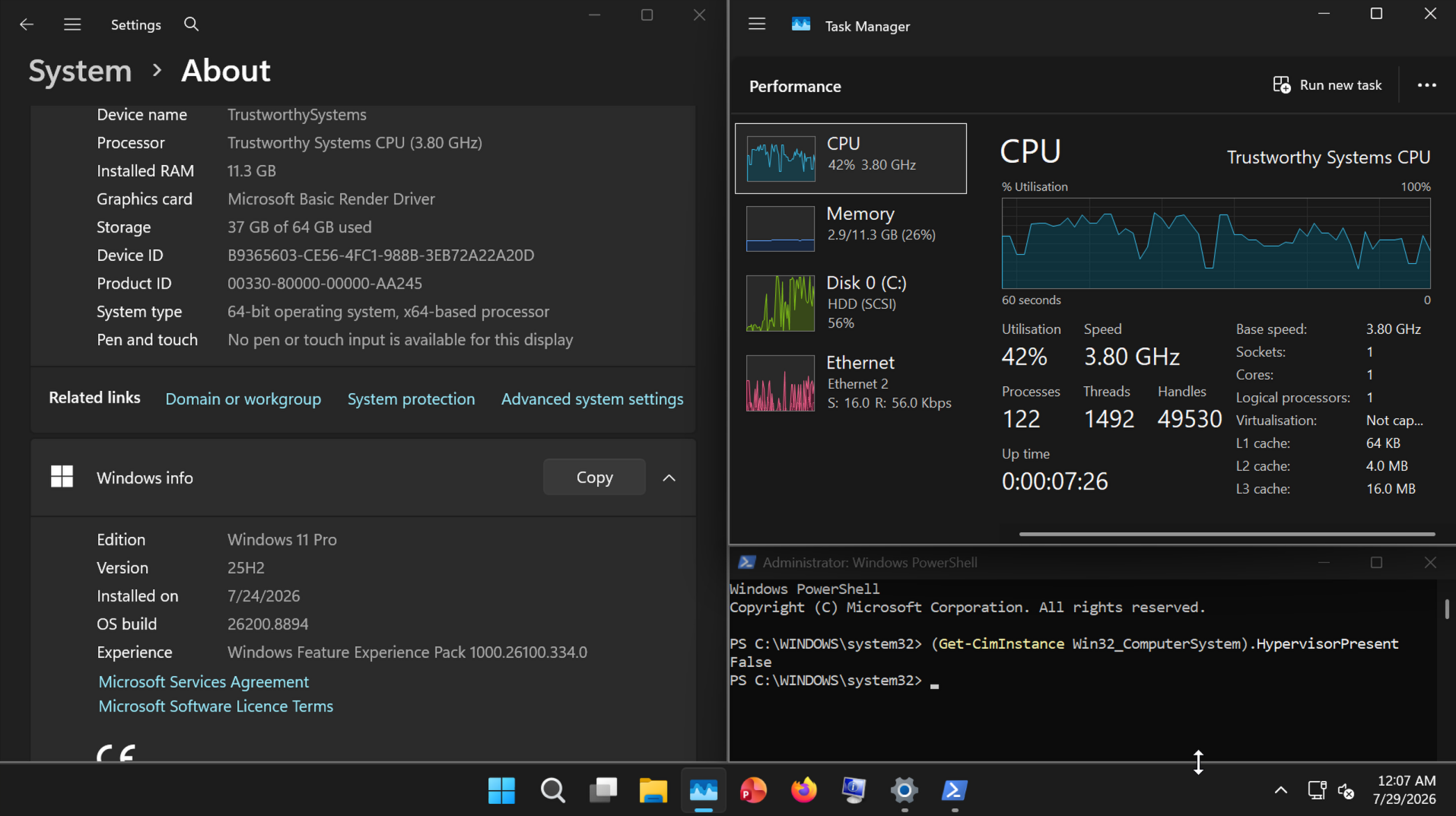1456x816 pixels.
Task: Click the network status tray icon
Action: point(1317,790)
